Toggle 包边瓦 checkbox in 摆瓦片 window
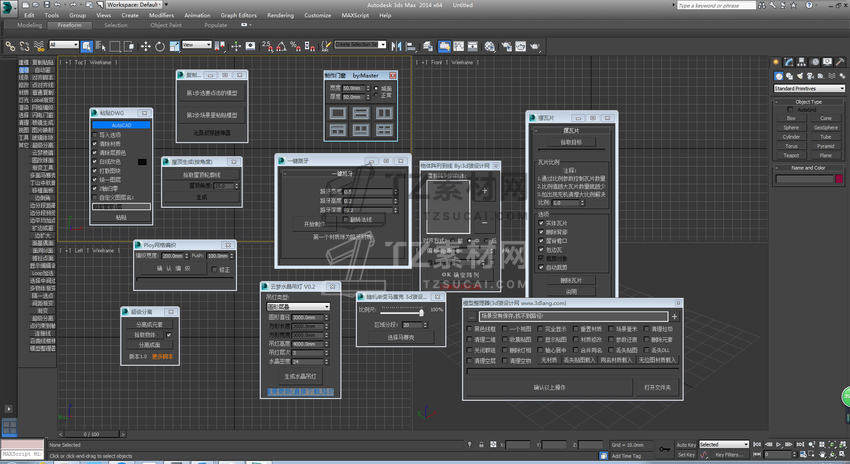 click(541, 249)
